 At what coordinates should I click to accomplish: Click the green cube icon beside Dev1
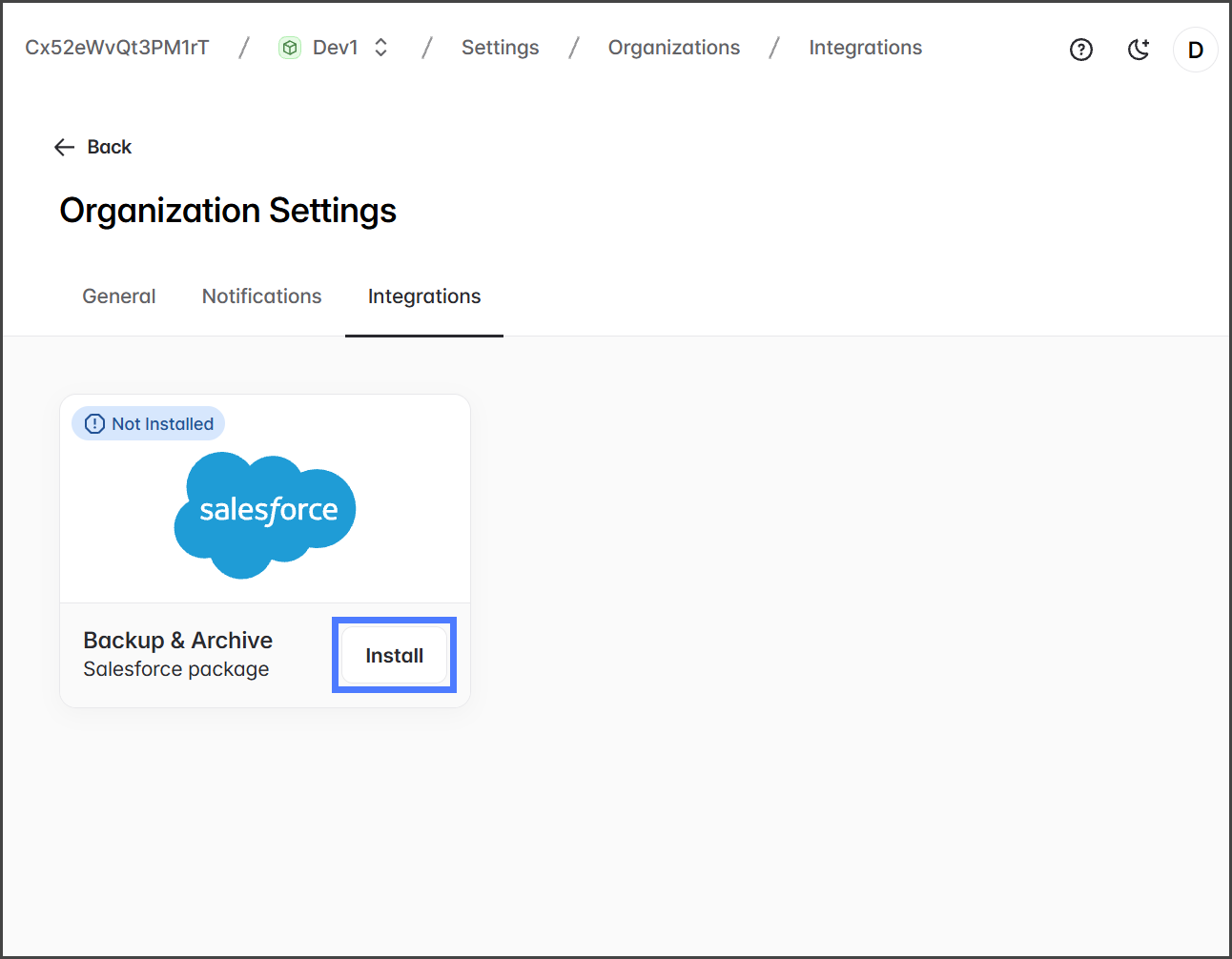[290, 48]
